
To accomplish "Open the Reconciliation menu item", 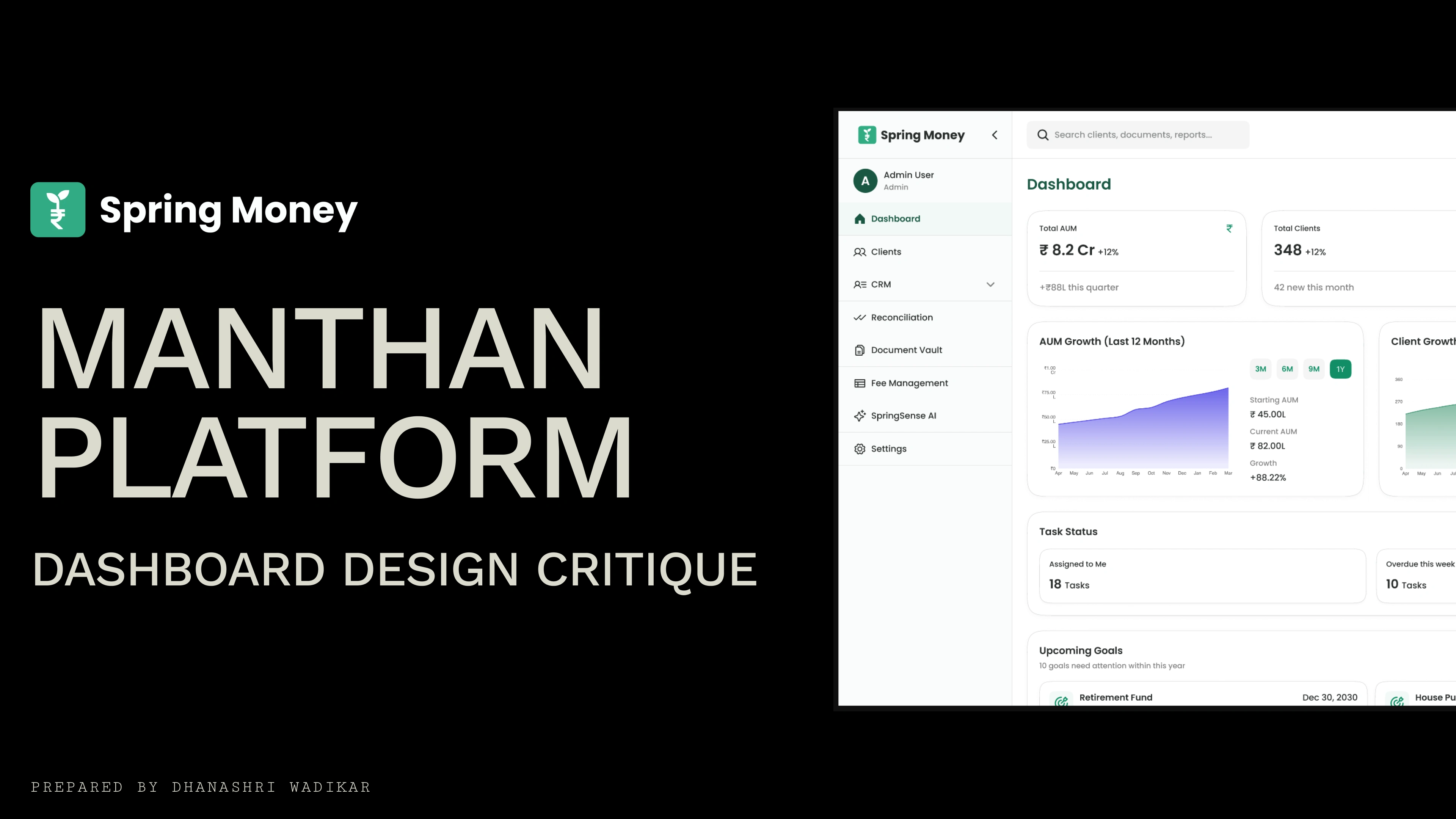I will point(902,318).
